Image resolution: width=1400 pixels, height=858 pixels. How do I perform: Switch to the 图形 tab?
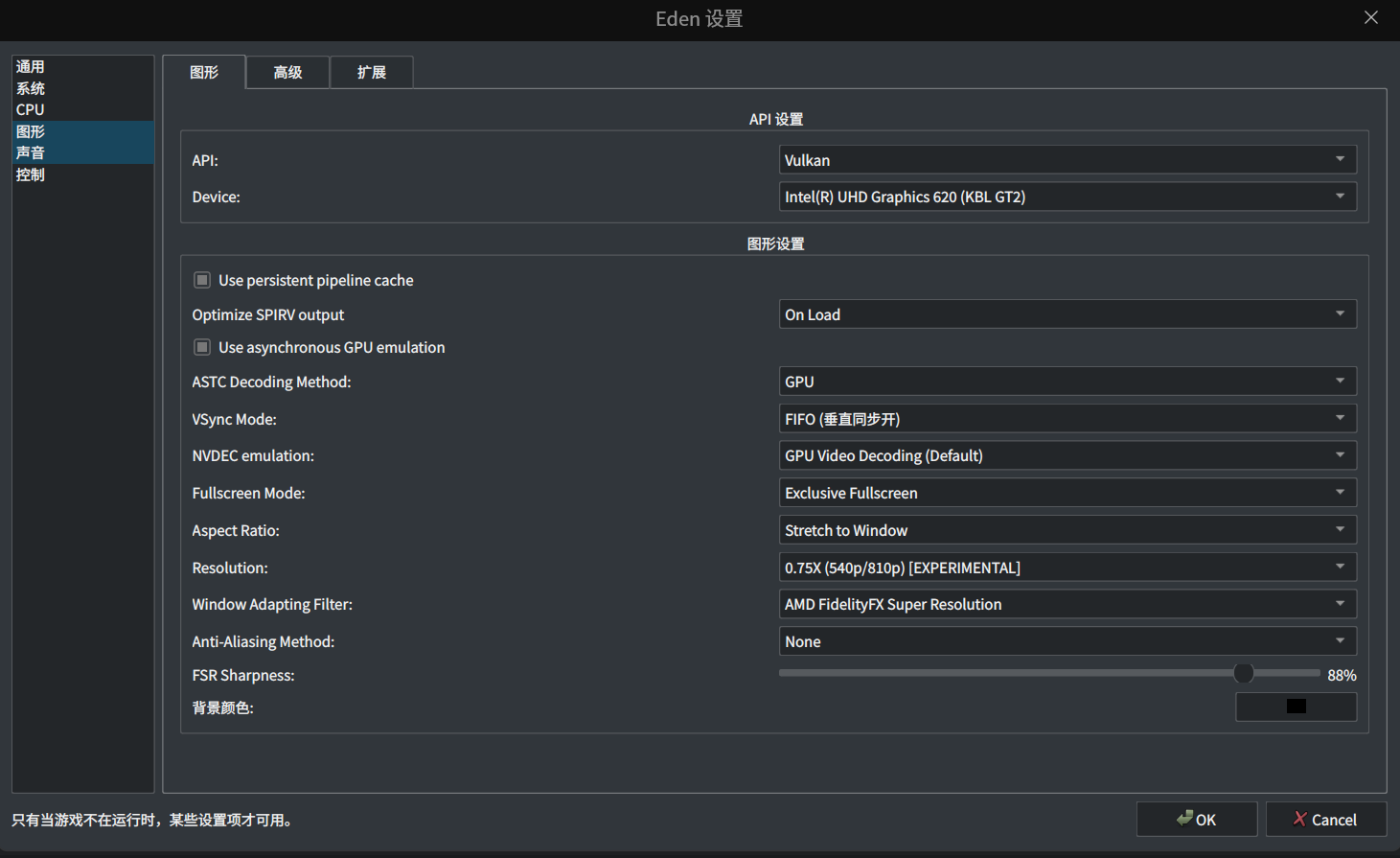click(204, 72)
